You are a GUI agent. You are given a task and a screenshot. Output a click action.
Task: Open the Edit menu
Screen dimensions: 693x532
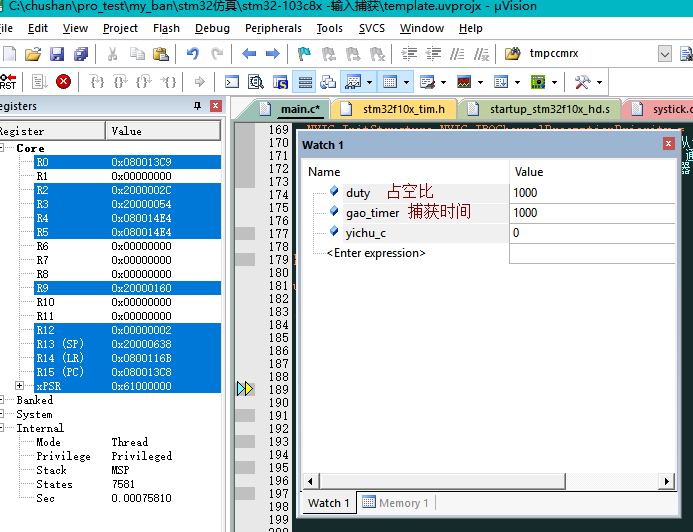point(38,28)
